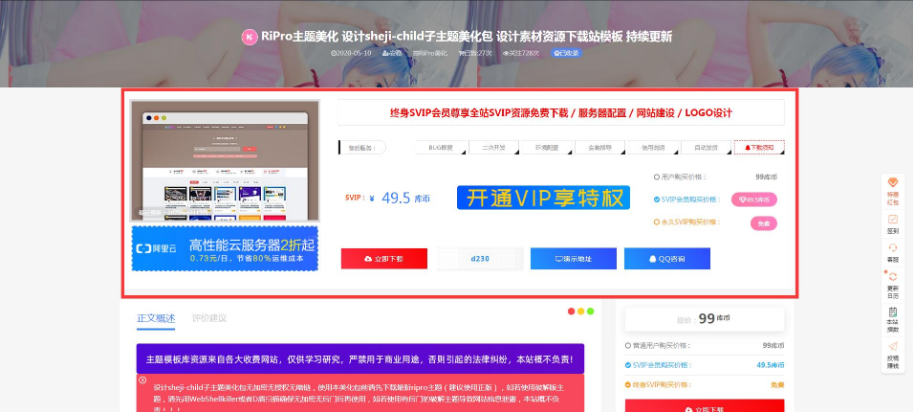Click the purple resource disclaimer banner
Image resolution: width=913 pixels, height=412 pixels.
click(x=360, y=359)
